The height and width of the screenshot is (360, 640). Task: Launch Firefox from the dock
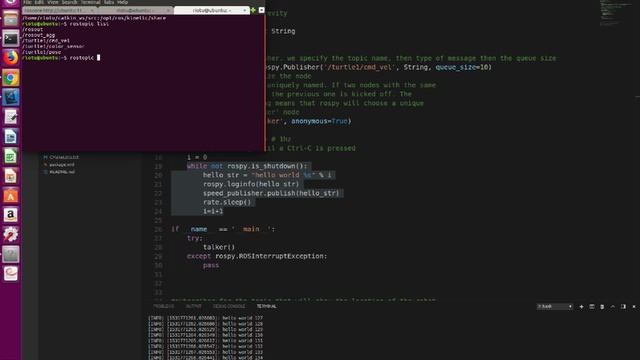(11, 58)
